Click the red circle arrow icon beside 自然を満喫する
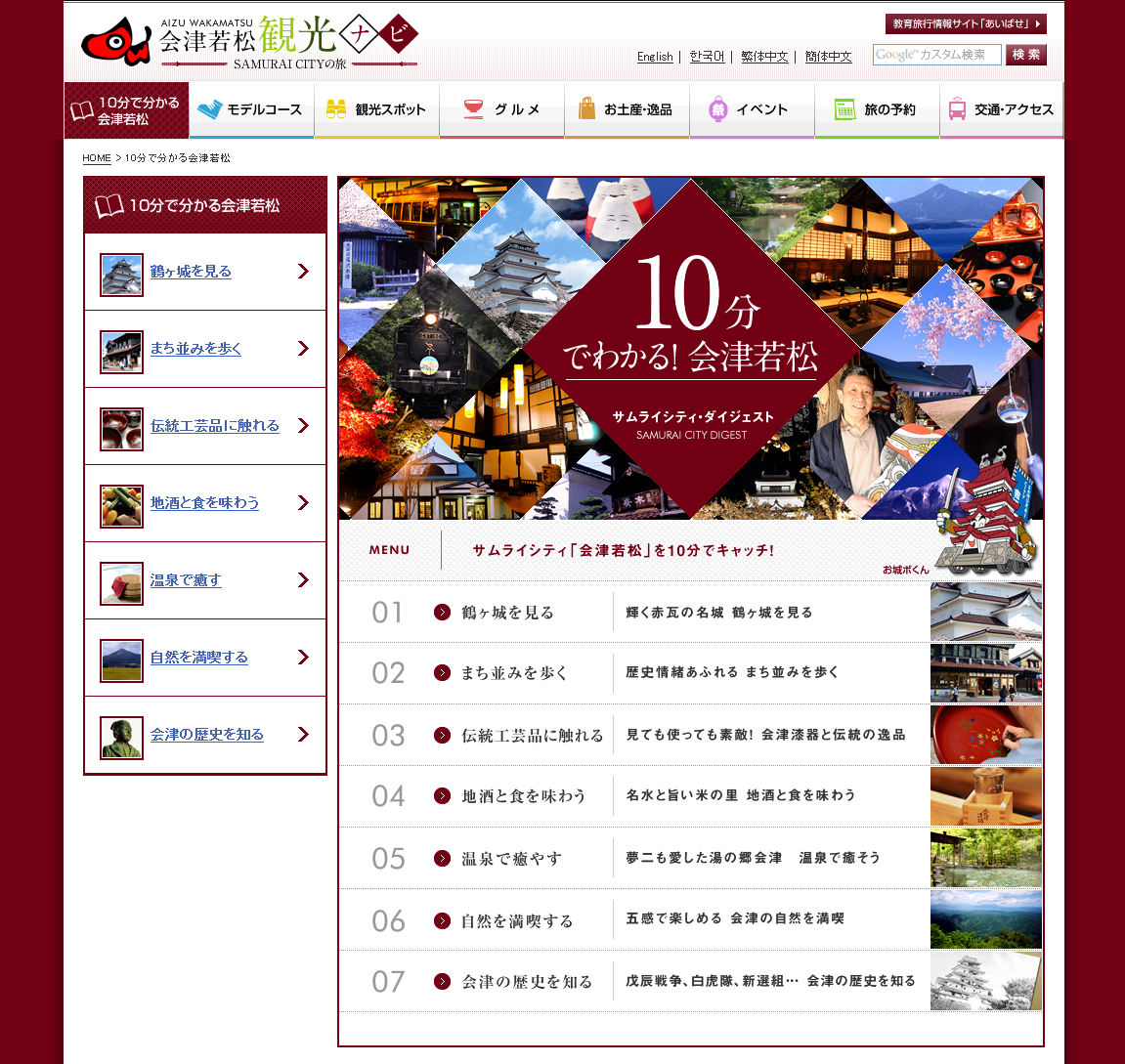 tap(442, 920)
